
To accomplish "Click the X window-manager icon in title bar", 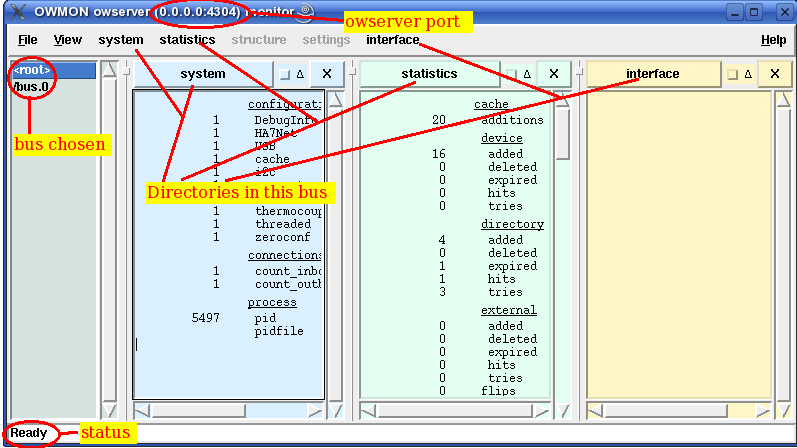I will point(18,11).
